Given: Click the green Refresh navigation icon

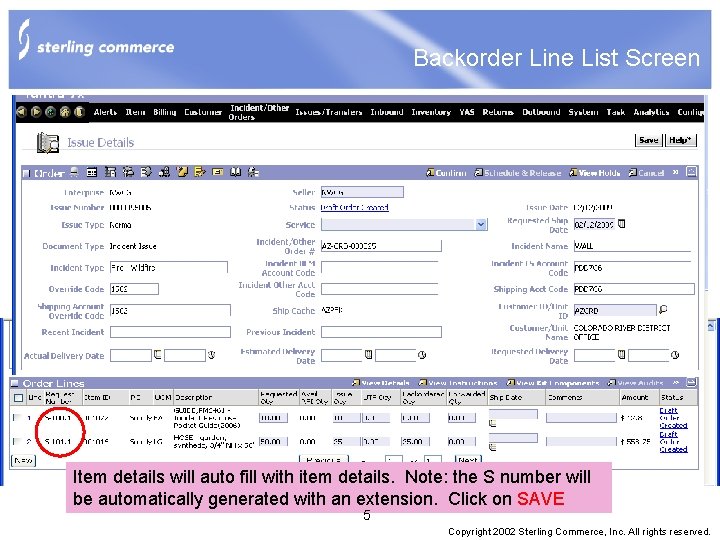Looking at the screenshot, I should pyautogui.click(x=50, y=112).
